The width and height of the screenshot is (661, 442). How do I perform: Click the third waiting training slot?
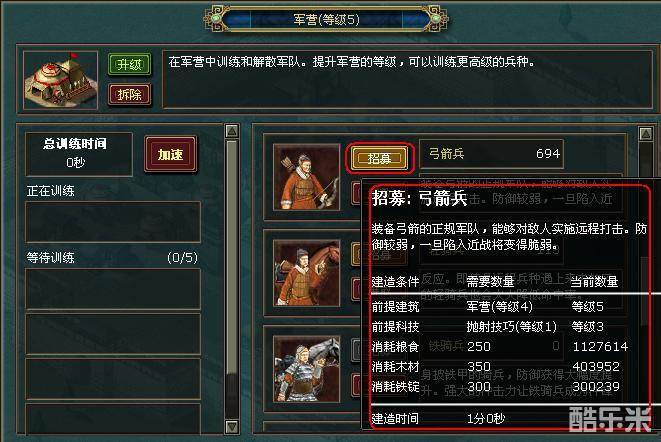pos(113,379)
